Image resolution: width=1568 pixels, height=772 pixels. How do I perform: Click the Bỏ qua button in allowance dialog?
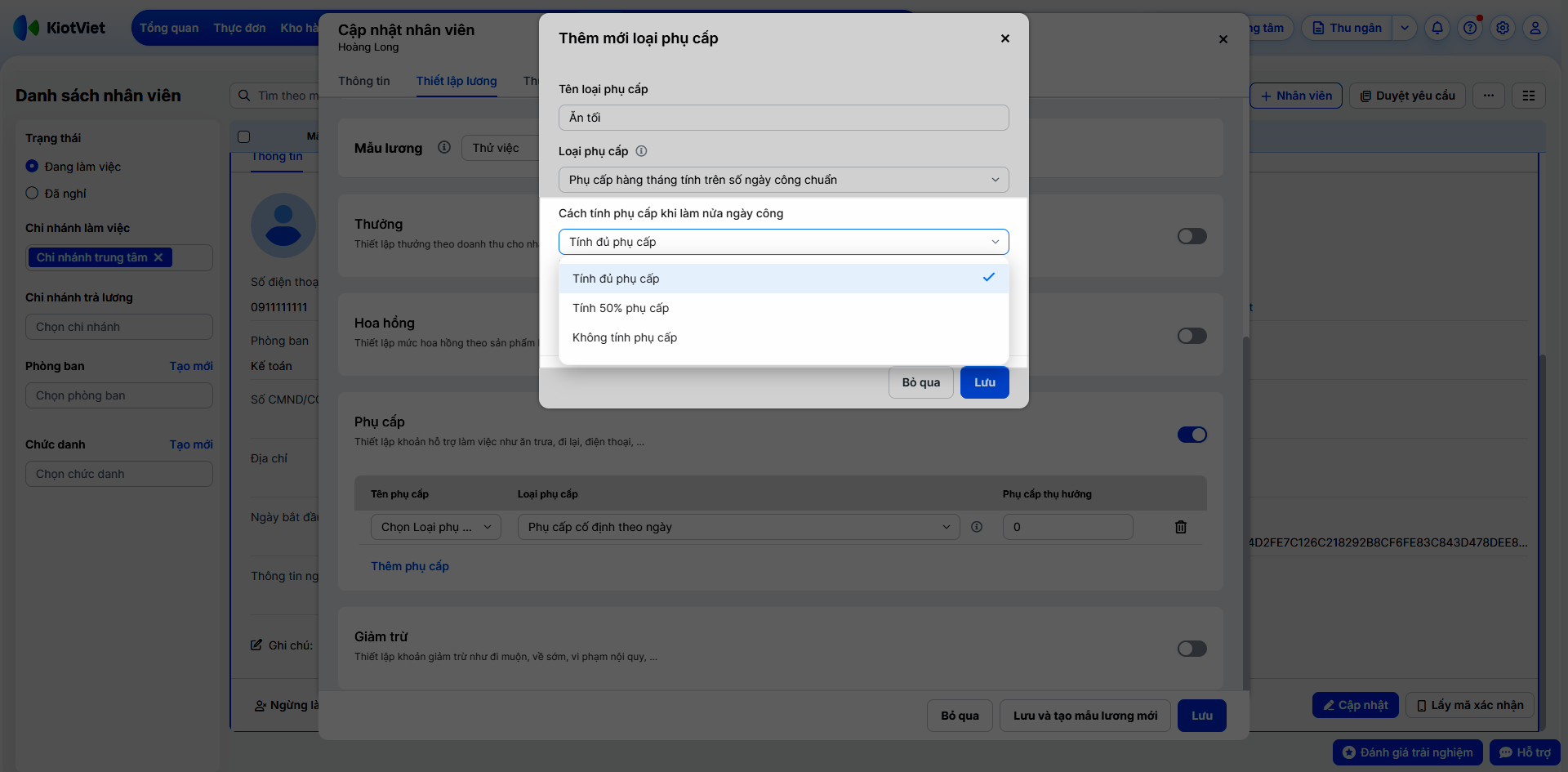tap(921, 382)
